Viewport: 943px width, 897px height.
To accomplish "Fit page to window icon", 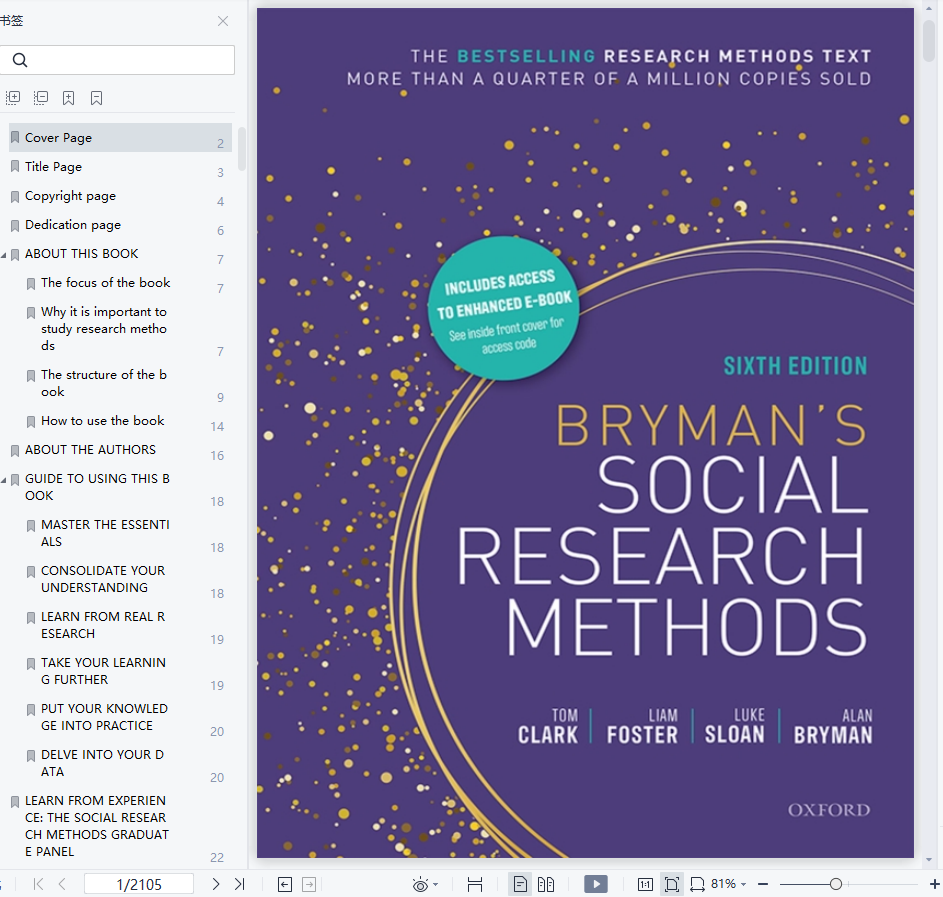I will pos(671,884).
